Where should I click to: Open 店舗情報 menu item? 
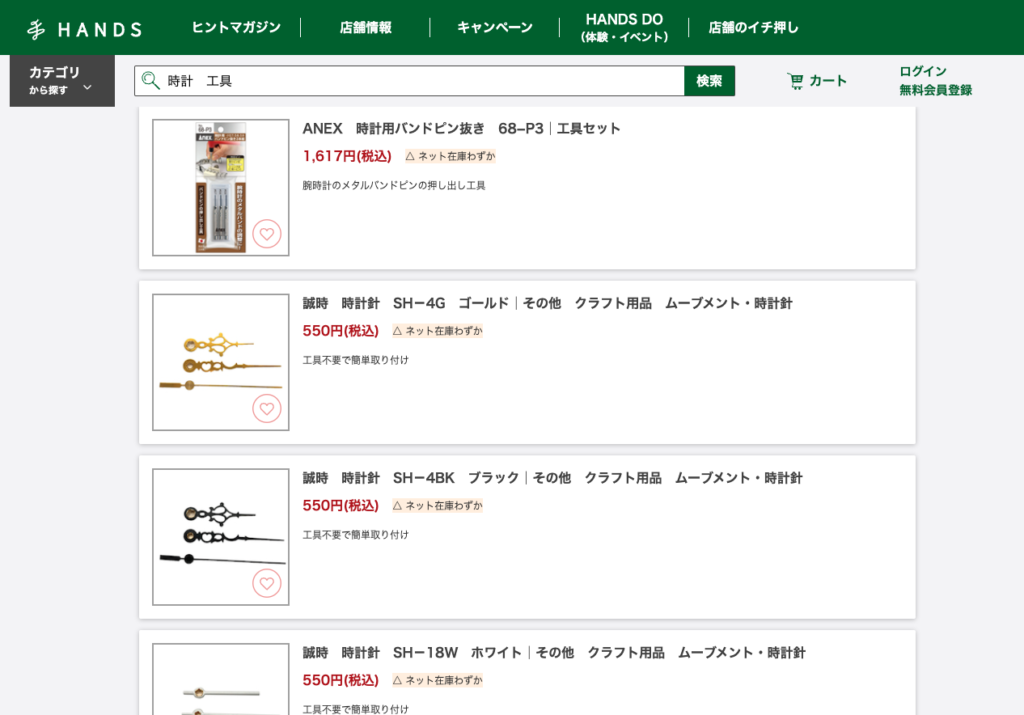pyautogui.click(x=366, y=27)
